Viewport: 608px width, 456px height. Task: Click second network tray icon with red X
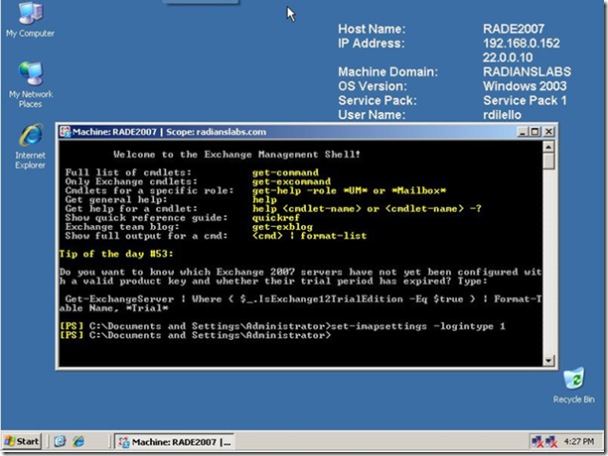click(x=552, y=441)
